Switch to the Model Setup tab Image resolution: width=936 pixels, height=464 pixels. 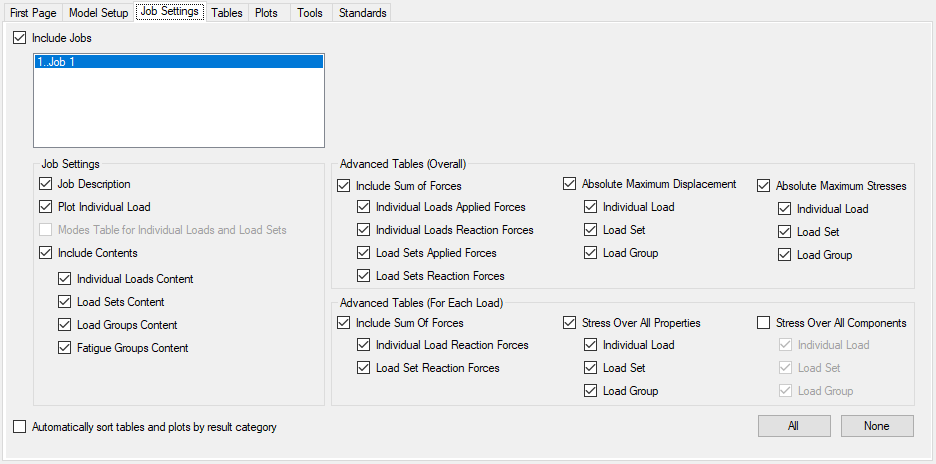click(x=99, y=13)
